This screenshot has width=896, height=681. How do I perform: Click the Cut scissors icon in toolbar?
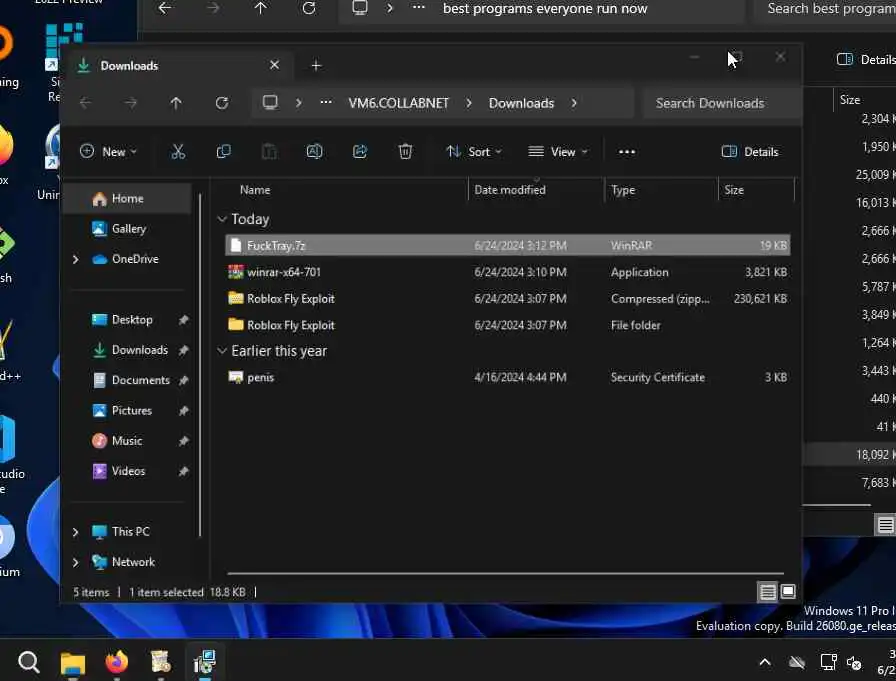tap(178, 151)
